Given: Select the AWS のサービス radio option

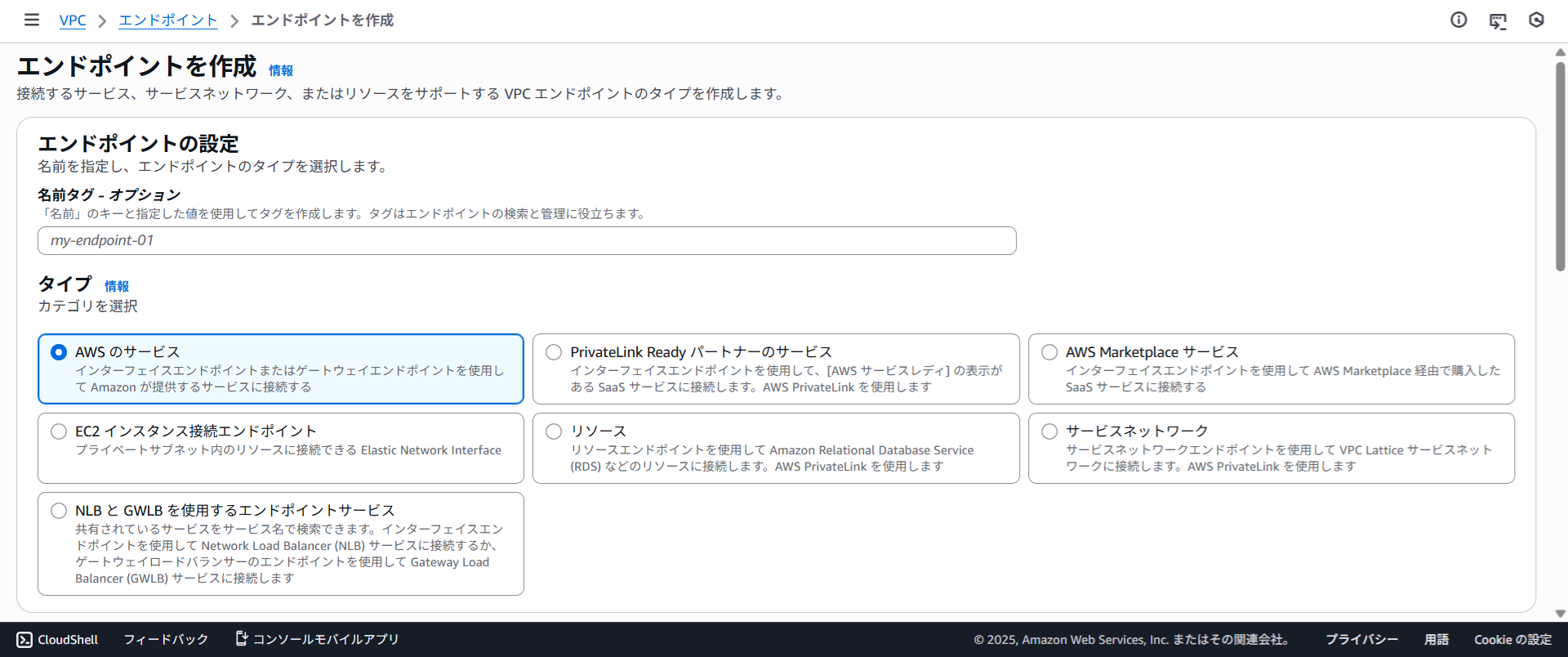Looking at the screenshot, I should [x=59, y=352].
